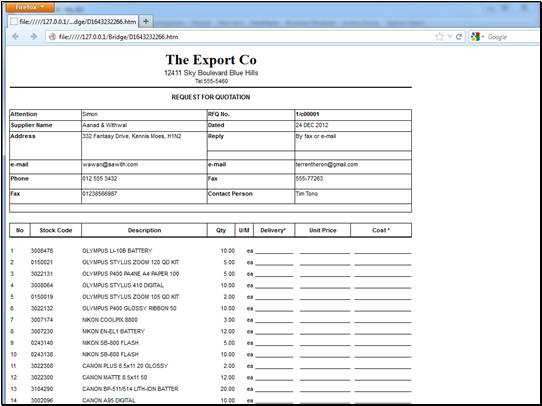542x406 pixels.
Task: Click contact person "Tim Tono"
Action: tap(307, 194)
